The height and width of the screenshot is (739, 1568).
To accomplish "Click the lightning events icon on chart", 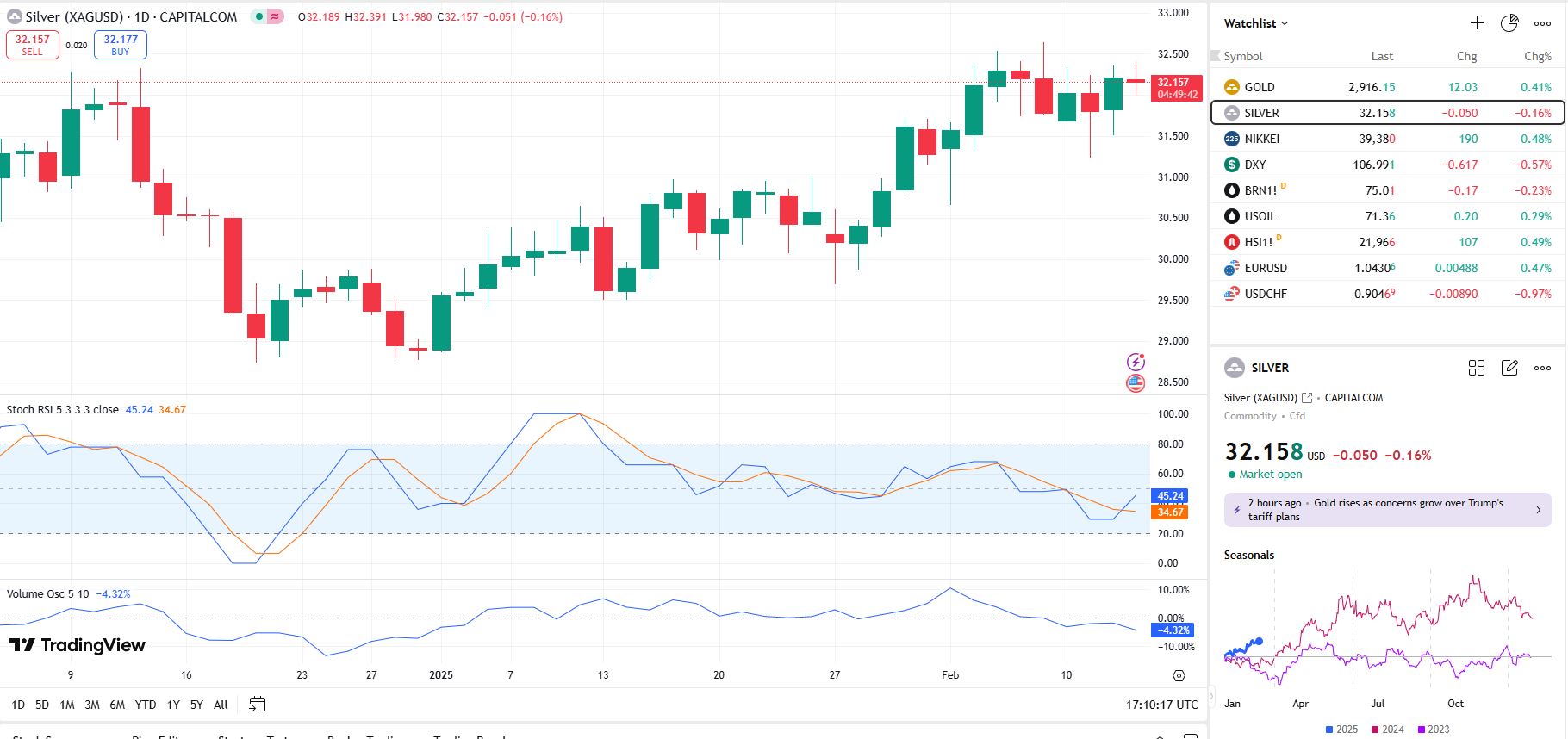I will 1136,362.
